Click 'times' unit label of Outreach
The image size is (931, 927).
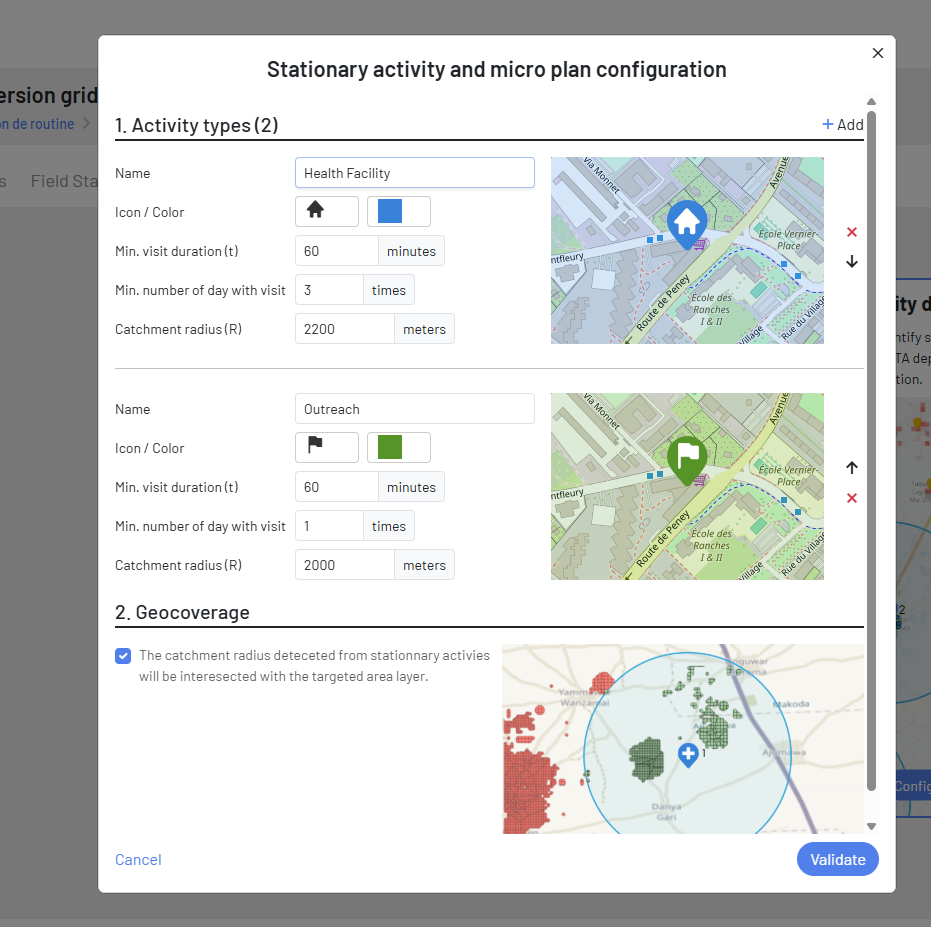click(x=389, y=526)
